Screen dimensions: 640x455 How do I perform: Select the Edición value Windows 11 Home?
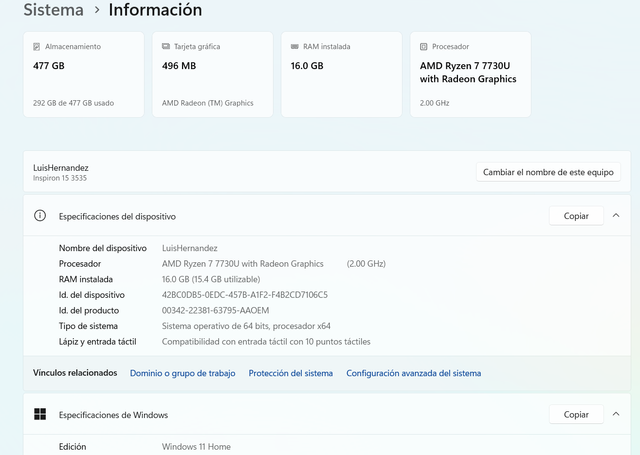click(x=196, y=447)
